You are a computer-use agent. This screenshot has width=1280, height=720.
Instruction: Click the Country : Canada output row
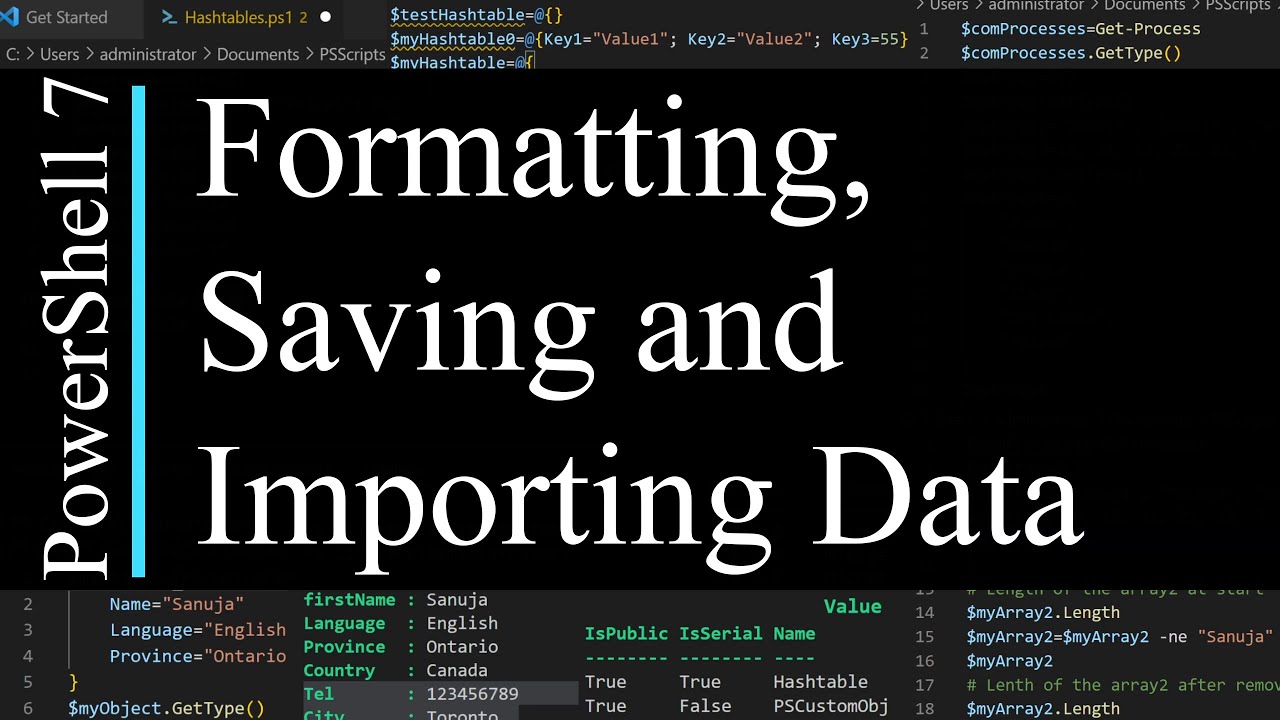pyautogui.click(x=396, y=671)
